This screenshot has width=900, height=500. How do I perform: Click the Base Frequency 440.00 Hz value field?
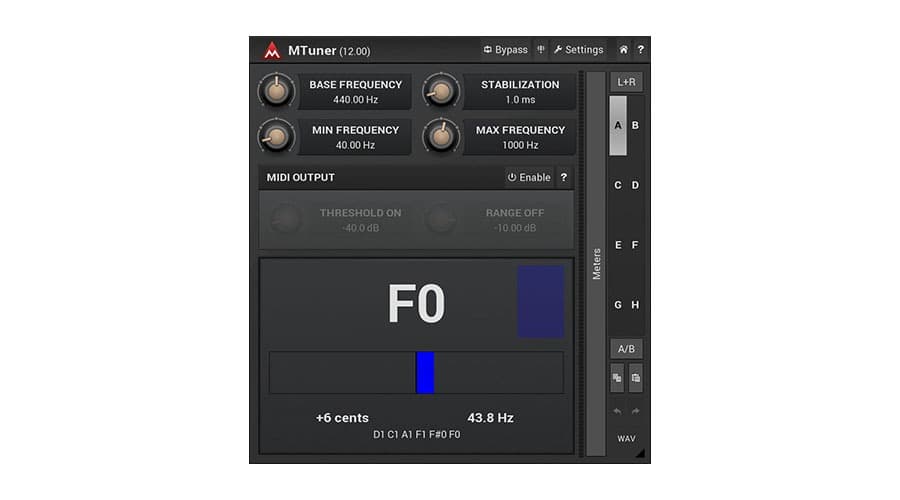355,92
